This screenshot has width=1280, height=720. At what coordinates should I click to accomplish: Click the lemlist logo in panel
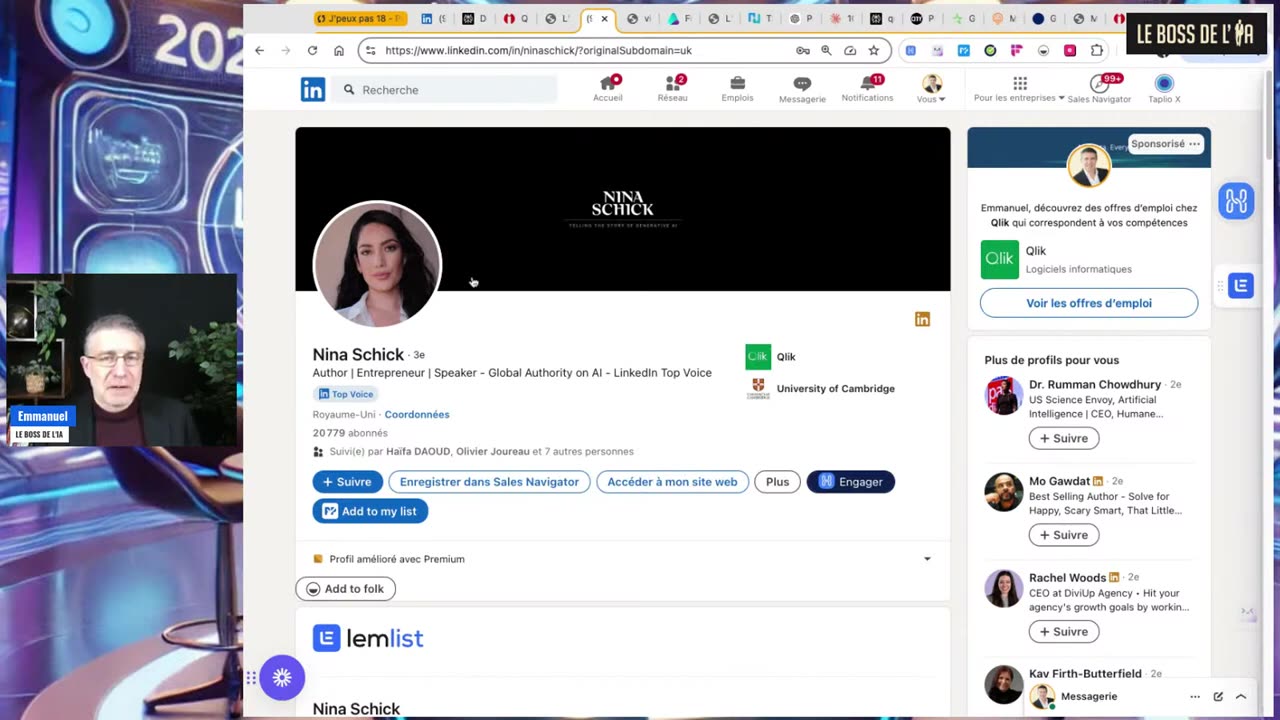click(x=368, y=638)
